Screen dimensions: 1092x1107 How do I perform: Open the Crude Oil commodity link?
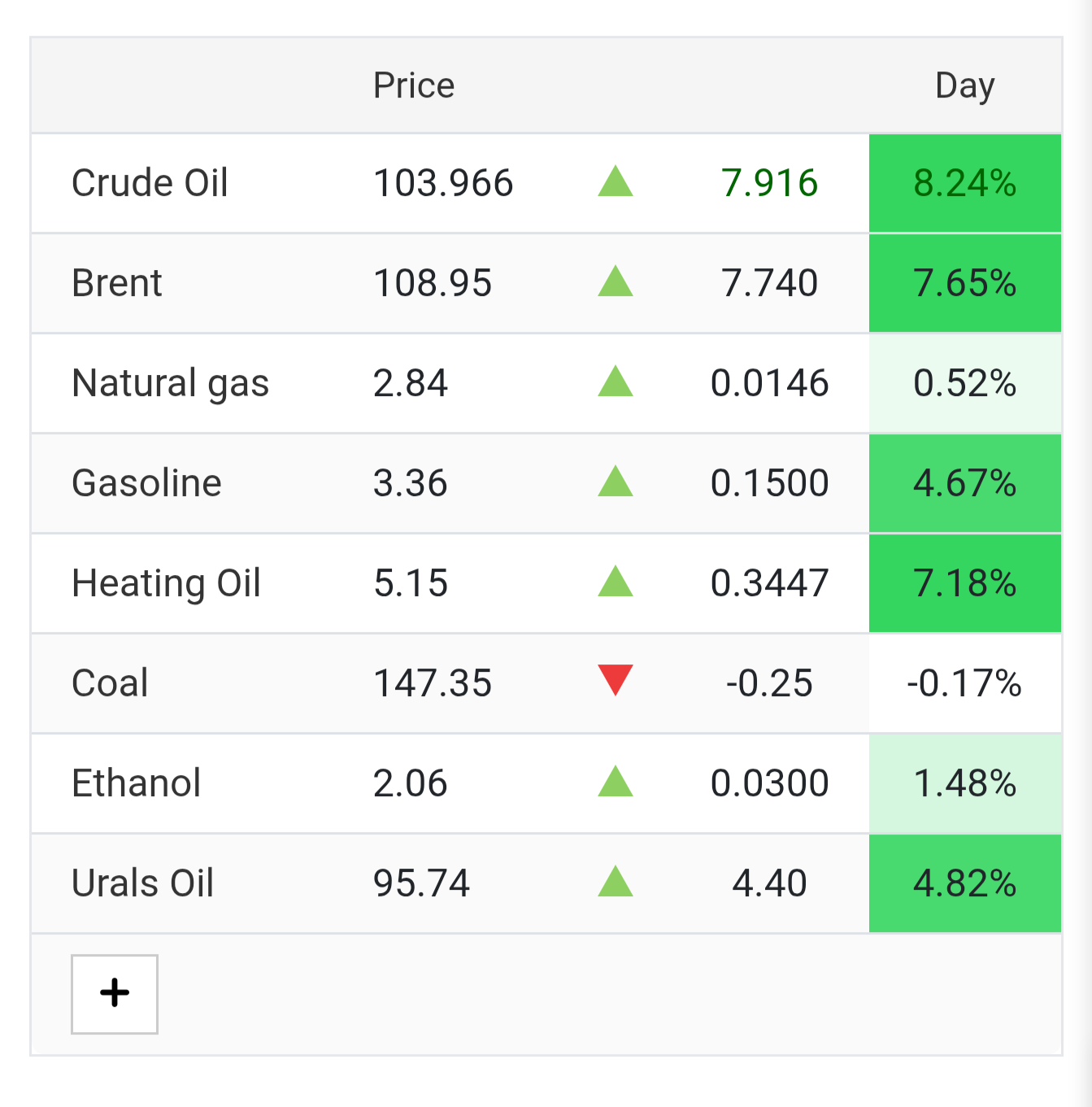point(150,183)
